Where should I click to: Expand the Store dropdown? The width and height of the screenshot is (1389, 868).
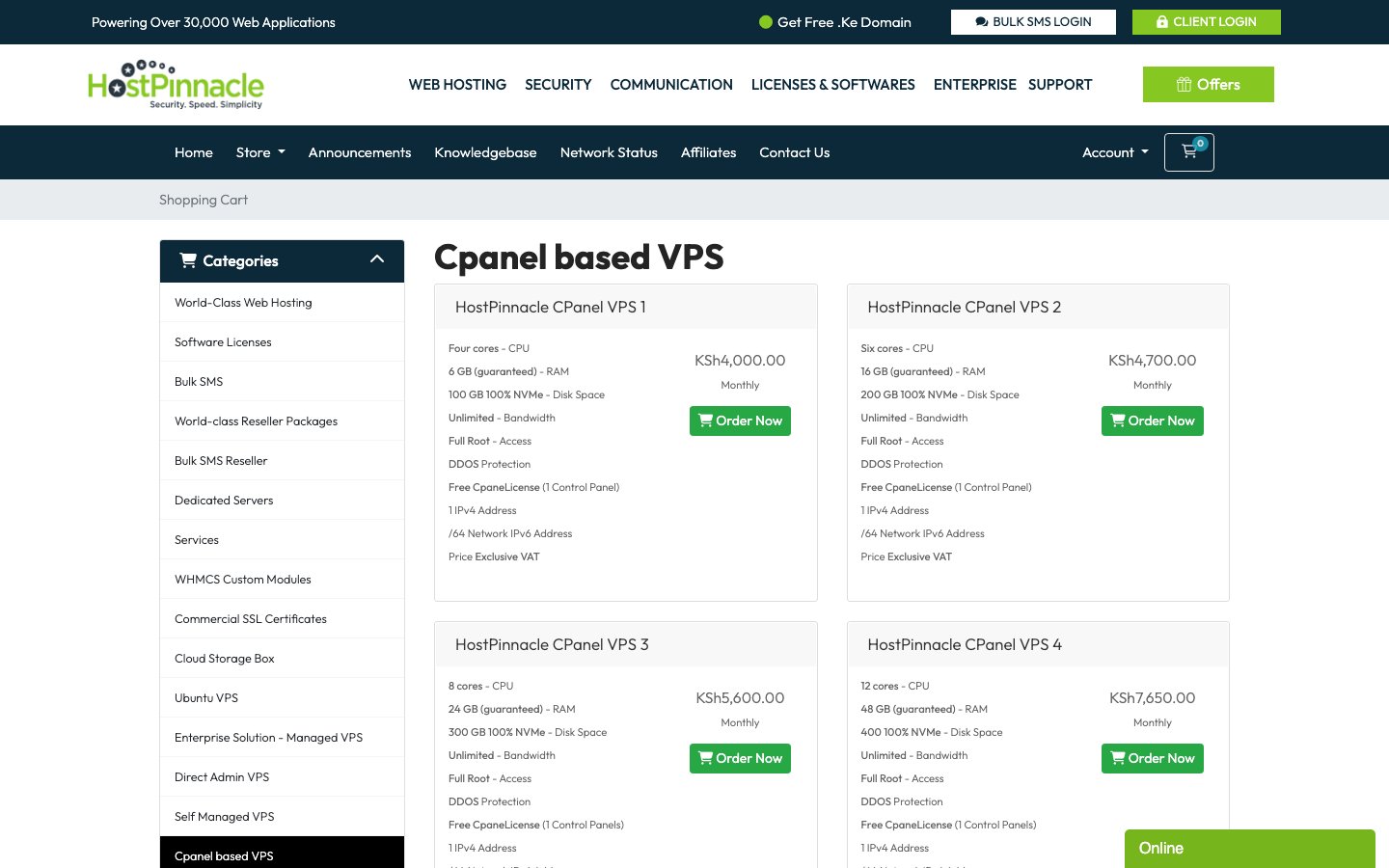point(260,152)
